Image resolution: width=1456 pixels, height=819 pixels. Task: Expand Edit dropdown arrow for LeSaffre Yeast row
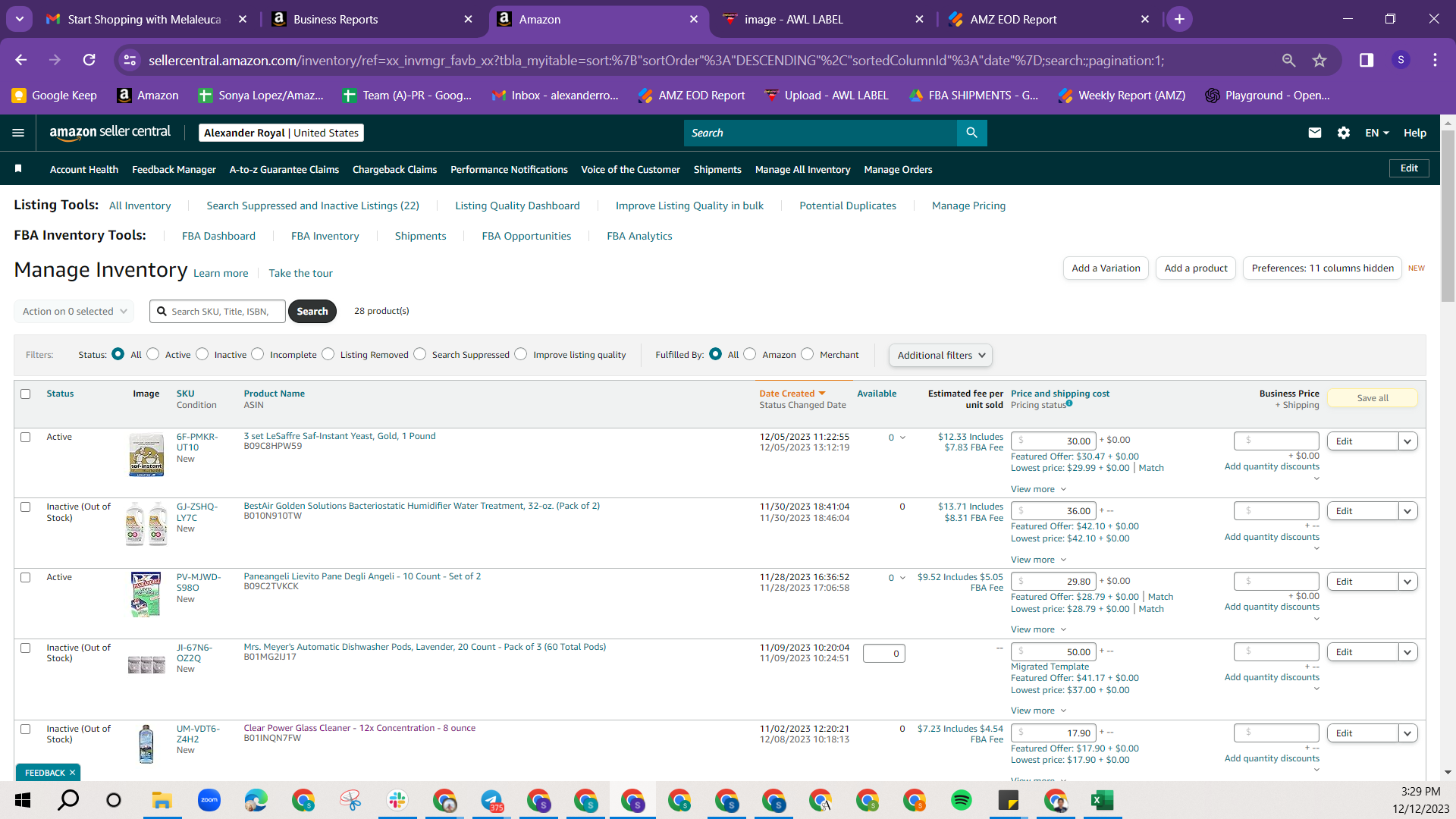[x=1408, y=441]
